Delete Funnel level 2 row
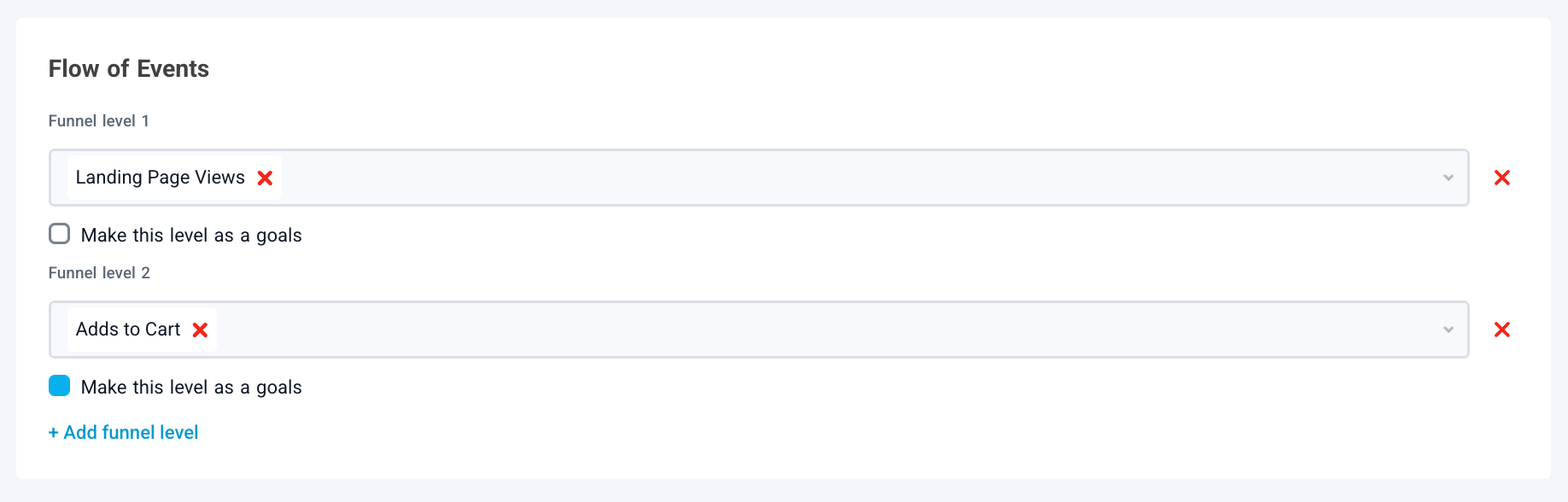Image resolution: width=1568 pixels, height=502 pixels. tap(1501, 330)
